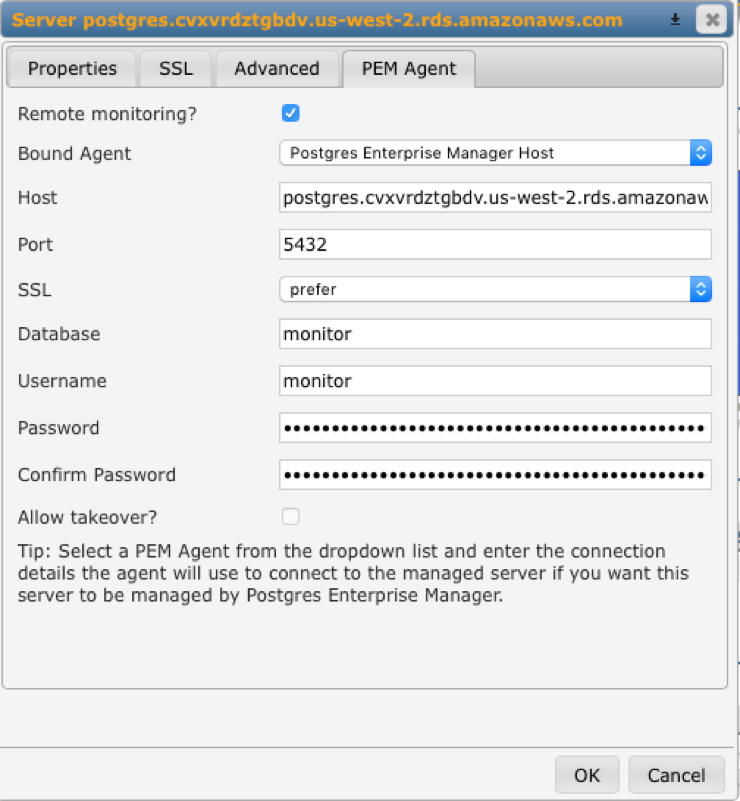The image size is (740, 801).
Task: Uncheck the Remote monitoring checkbox
Action: [x=291, y=113]
